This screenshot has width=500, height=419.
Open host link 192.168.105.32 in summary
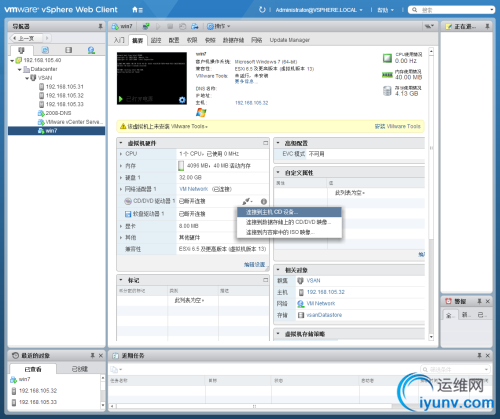click(252, 103)
